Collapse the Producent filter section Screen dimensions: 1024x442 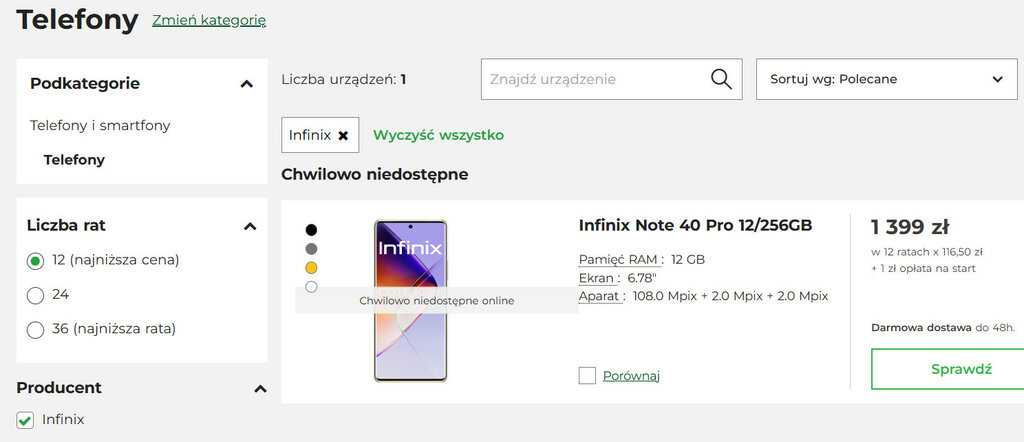tap(260, 388)
